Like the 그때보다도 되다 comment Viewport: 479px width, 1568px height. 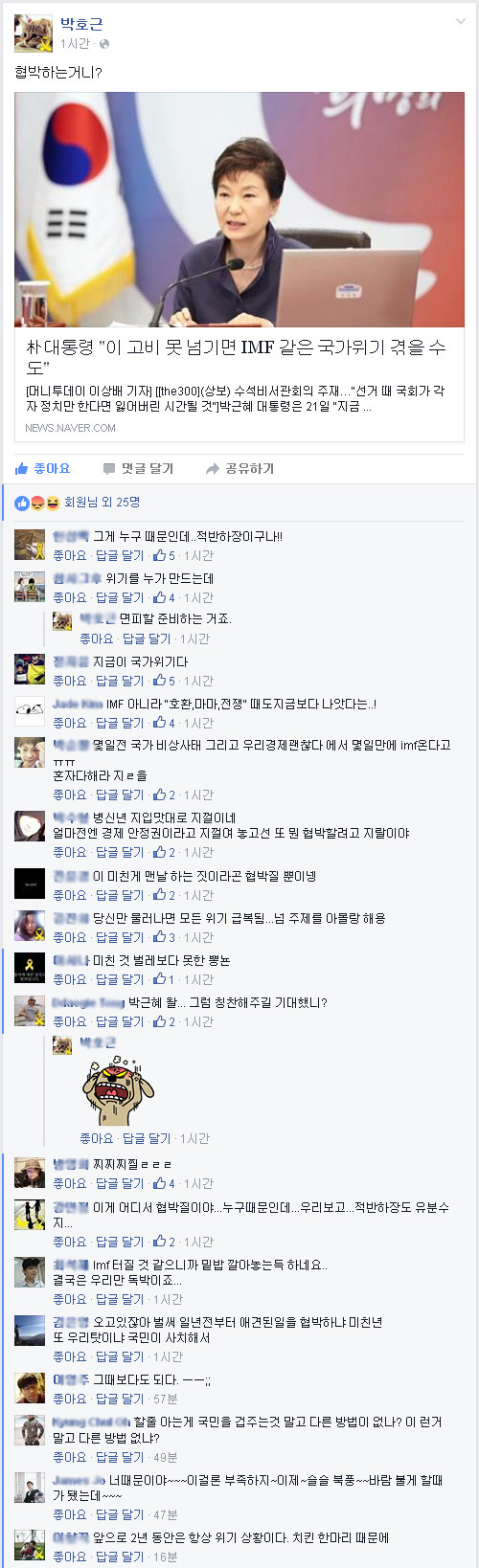click(69, 1399)
